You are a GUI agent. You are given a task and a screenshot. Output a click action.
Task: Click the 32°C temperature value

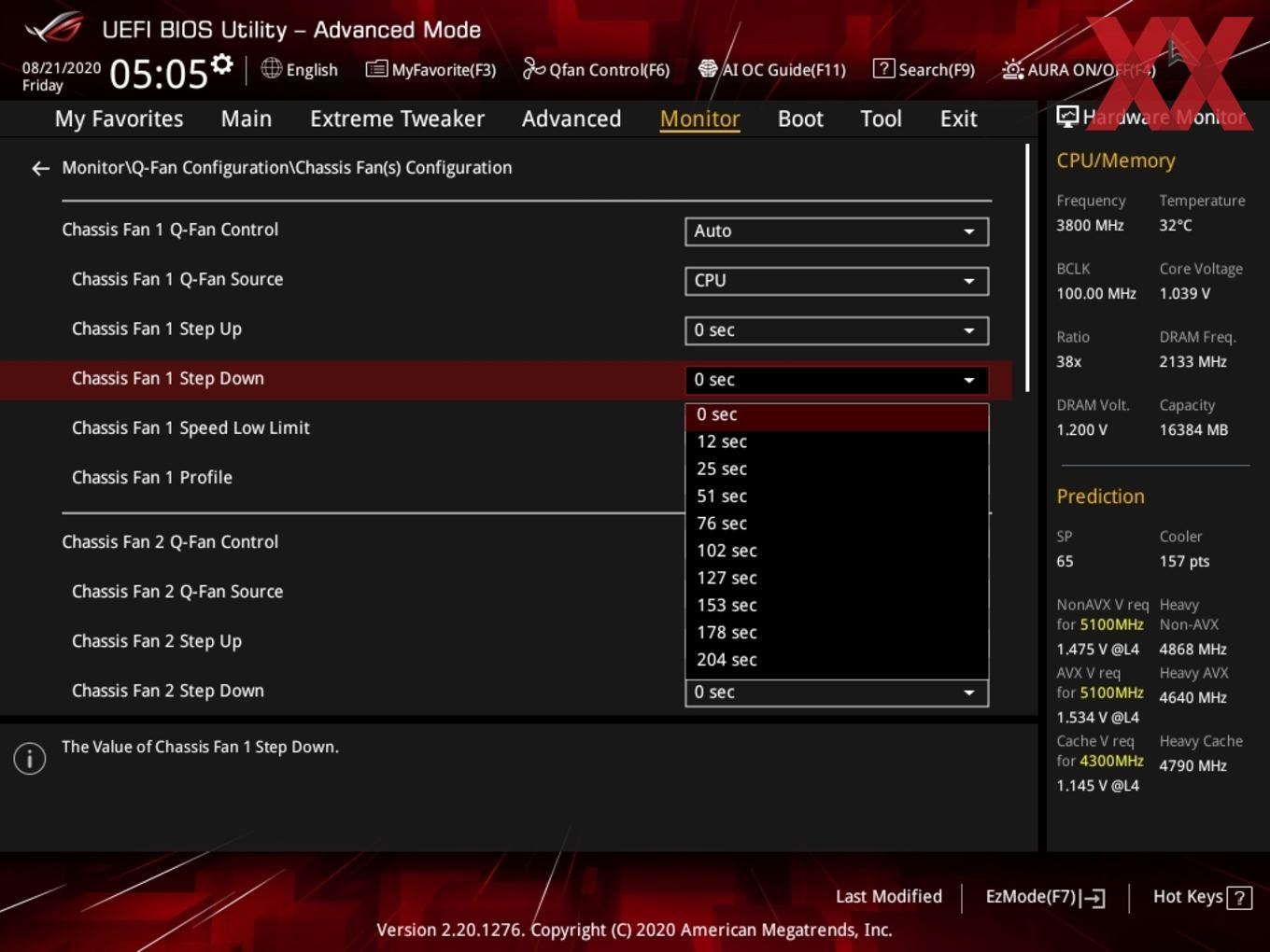click(1176, 226)
